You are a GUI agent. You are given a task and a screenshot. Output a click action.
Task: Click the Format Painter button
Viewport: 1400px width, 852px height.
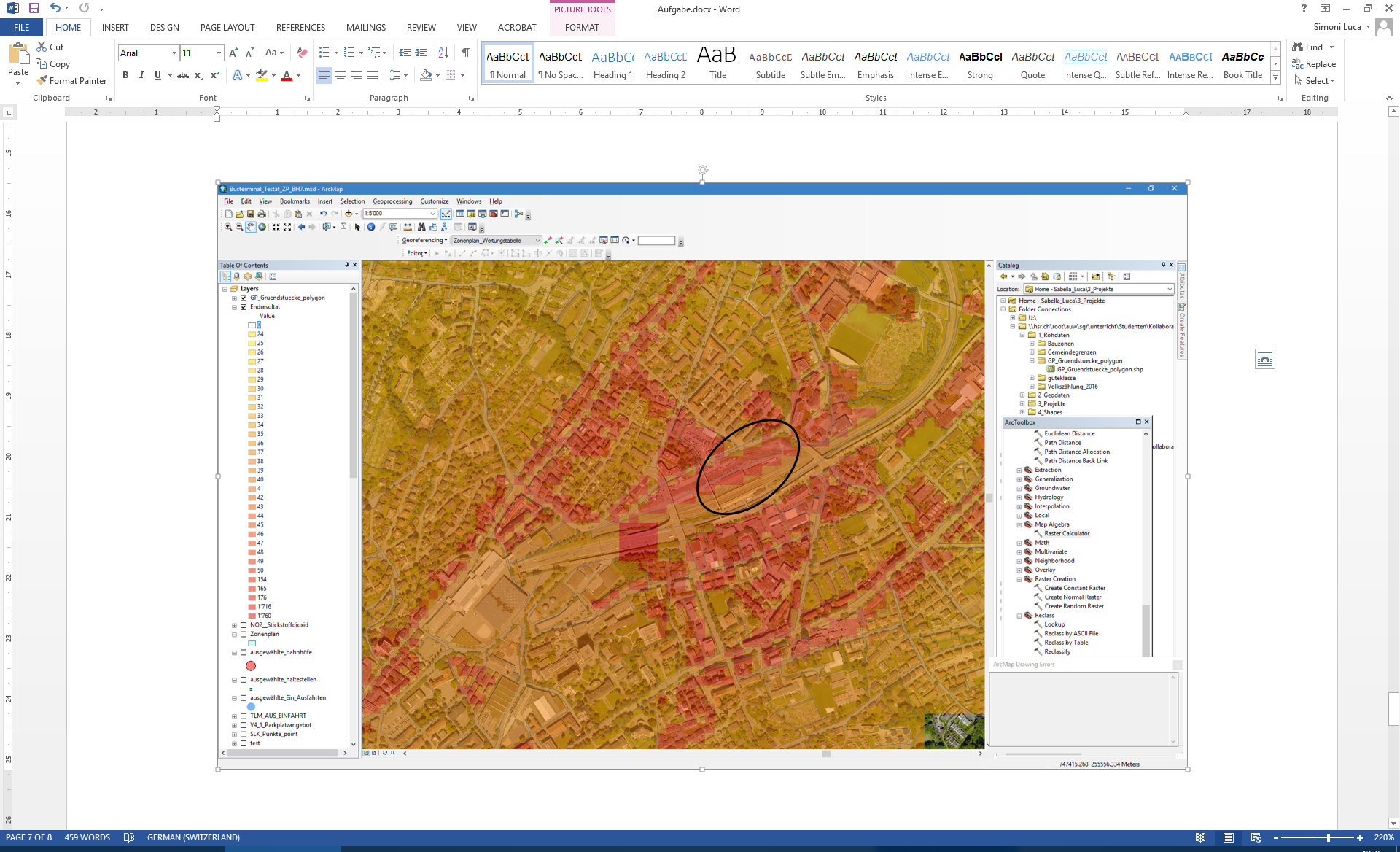point(71,81)
